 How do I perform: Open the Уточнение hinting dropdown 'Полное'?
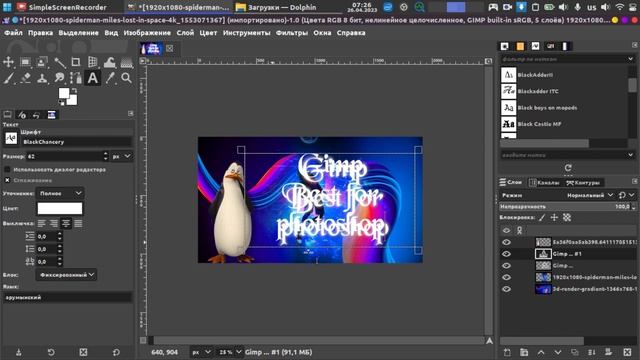click(x=60, y=193)
